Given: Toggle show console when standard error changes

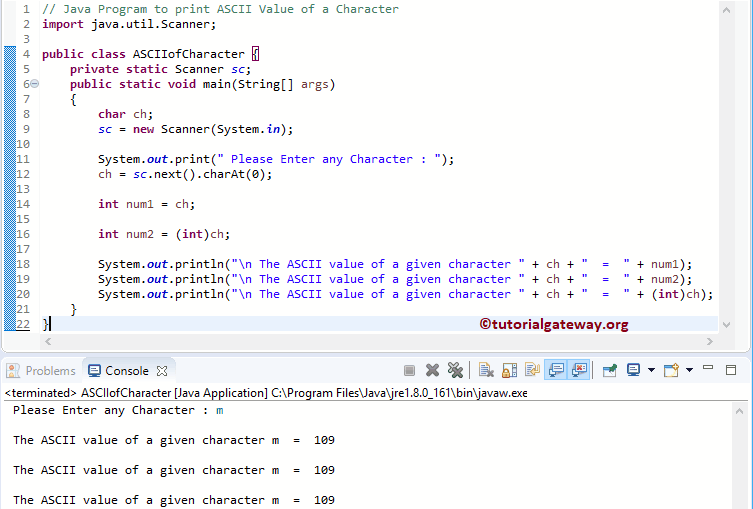Looking at the screenshot, I should tap(579, 370).
